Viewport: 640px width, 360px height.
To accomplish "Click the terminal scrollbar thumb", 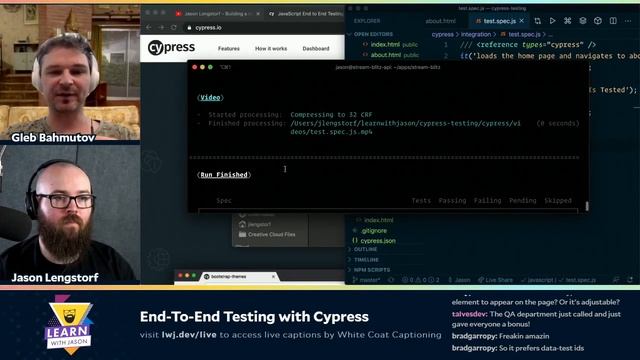I will (587, 206).
